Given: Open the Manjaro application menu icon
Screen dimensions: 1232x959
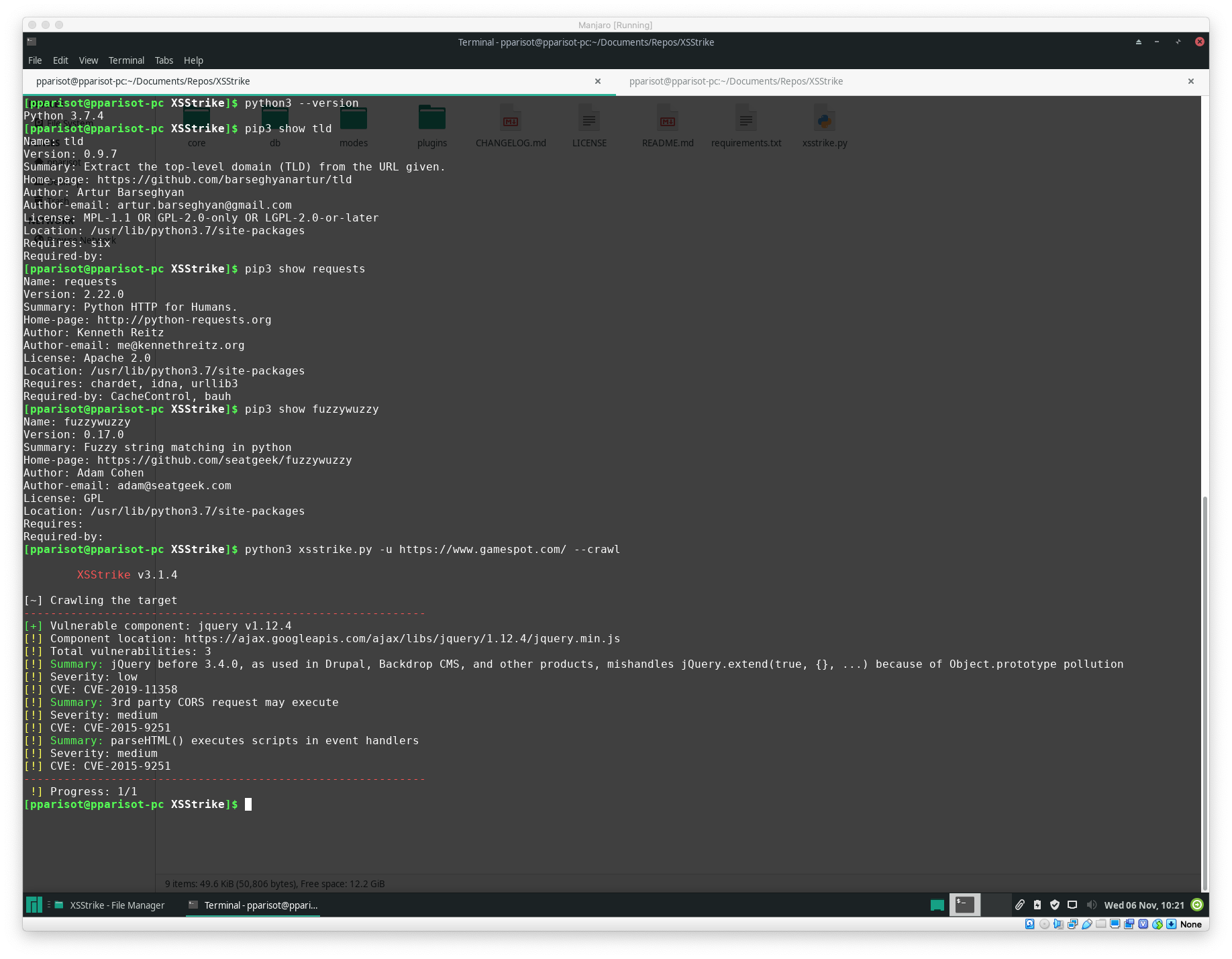Looking at the screenshot, I should (x=34, y=905).
